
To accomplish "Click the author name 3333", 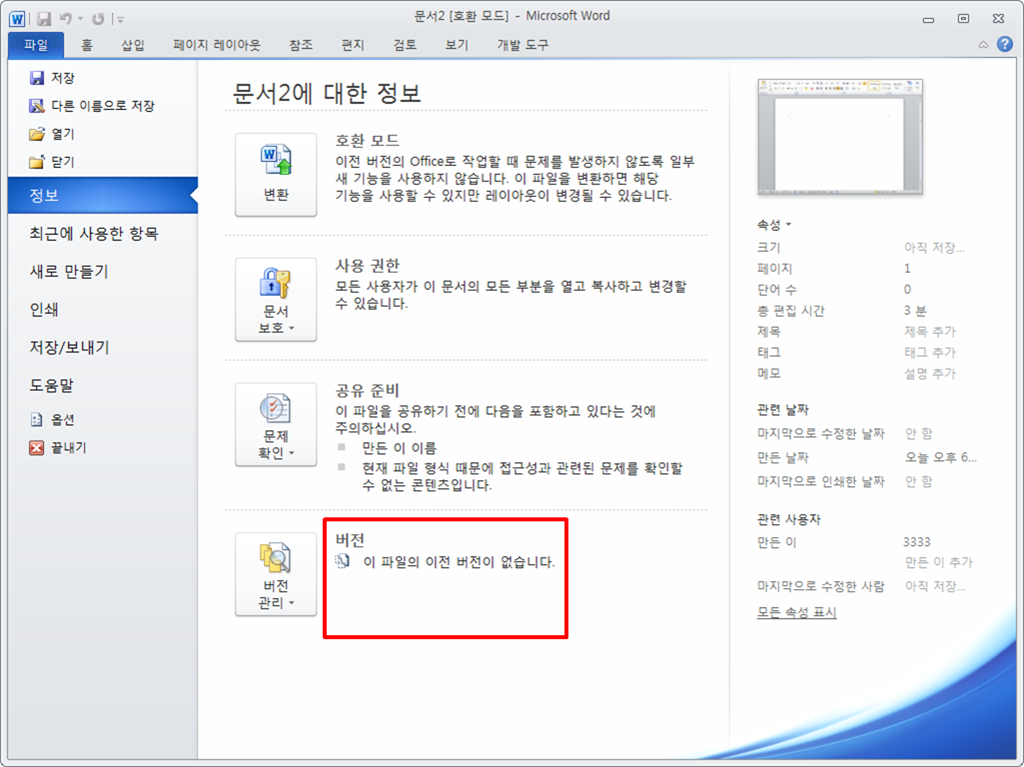I will [916, 542].
